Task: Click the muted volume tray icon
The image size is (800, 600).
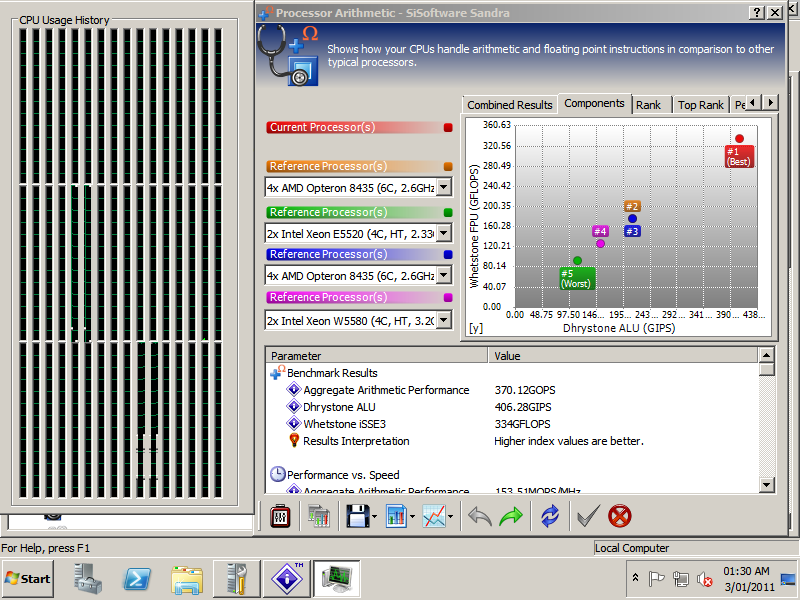Action: [705, 579]
